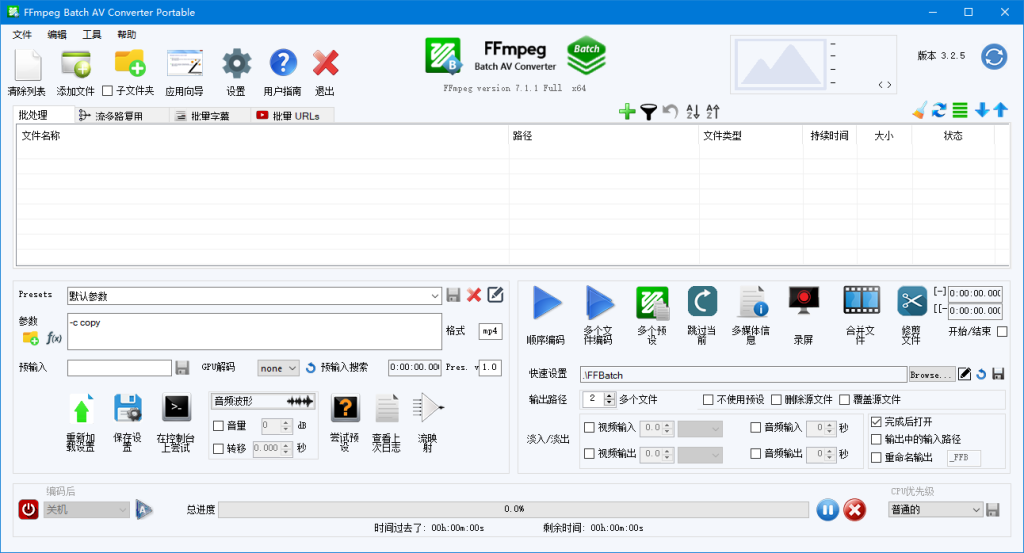Open the 编辑 menu

pyautogui.click(x=57, y=35)
